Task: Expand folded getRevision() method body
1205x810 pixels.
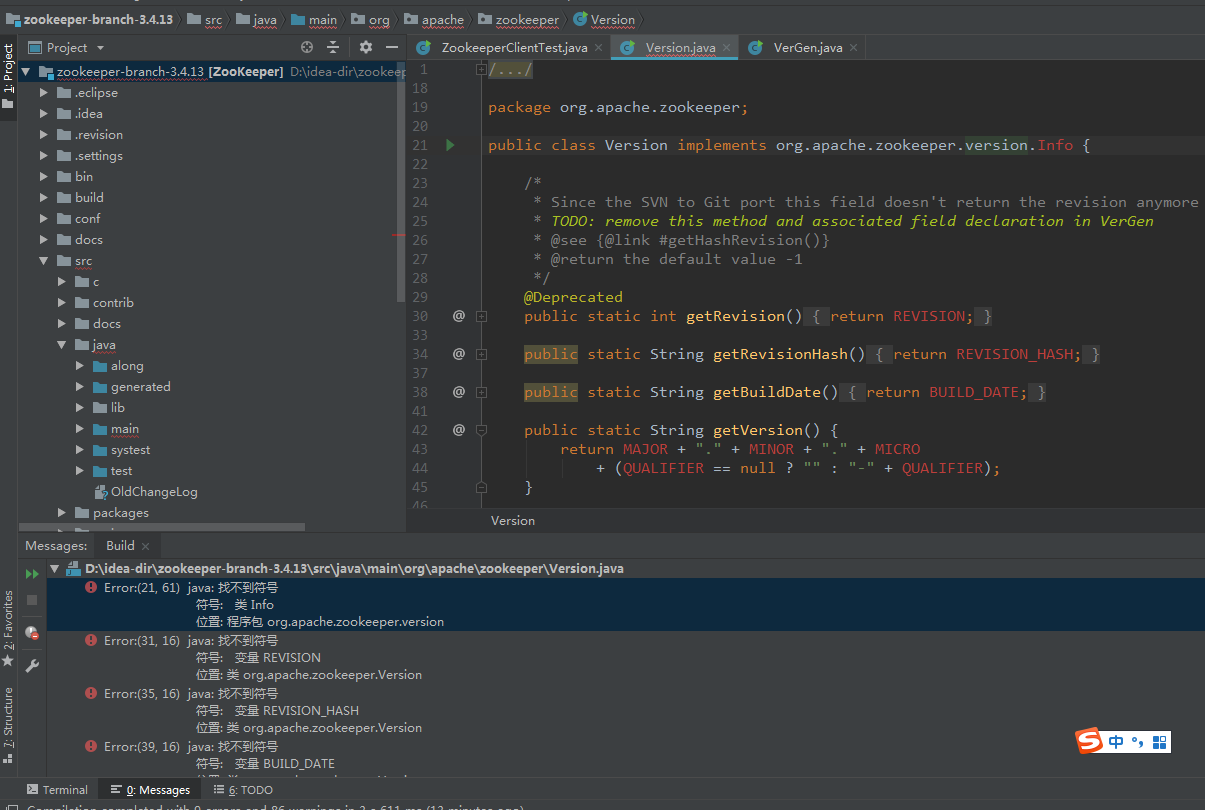Action: (481, 316)
